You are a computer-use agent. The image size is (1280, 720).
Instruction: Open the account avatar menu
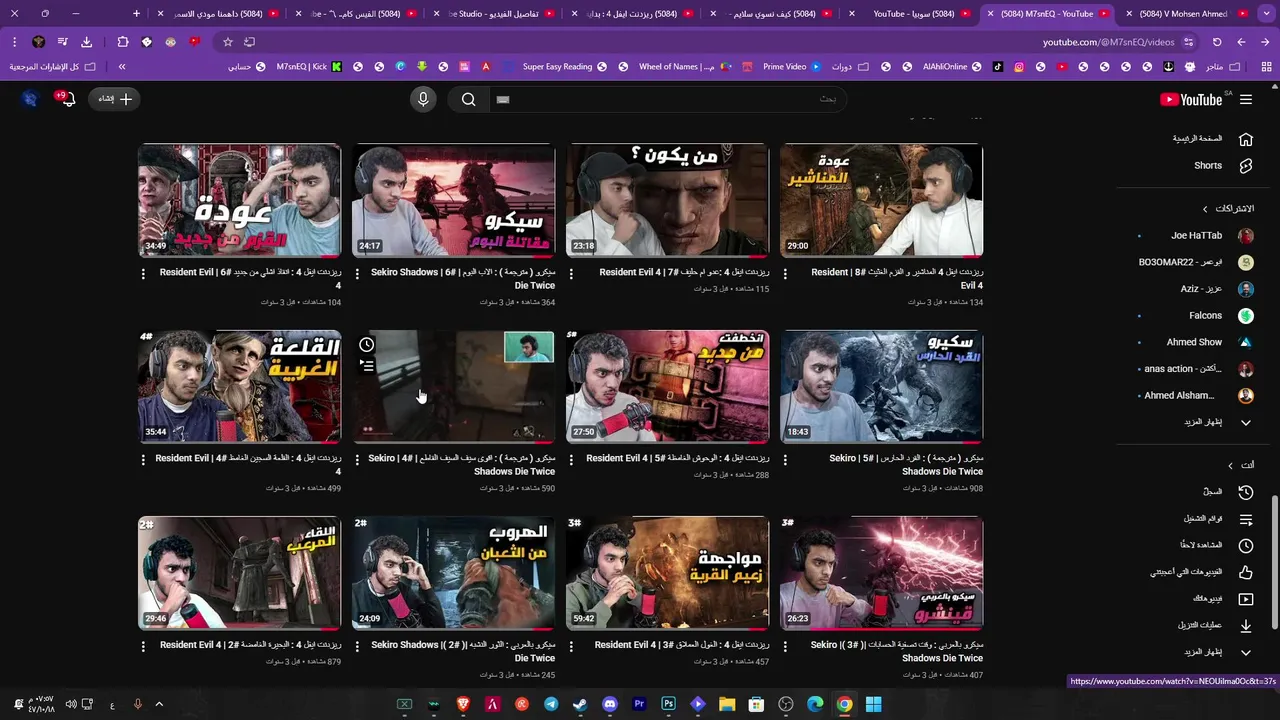[x=30, y=99]
